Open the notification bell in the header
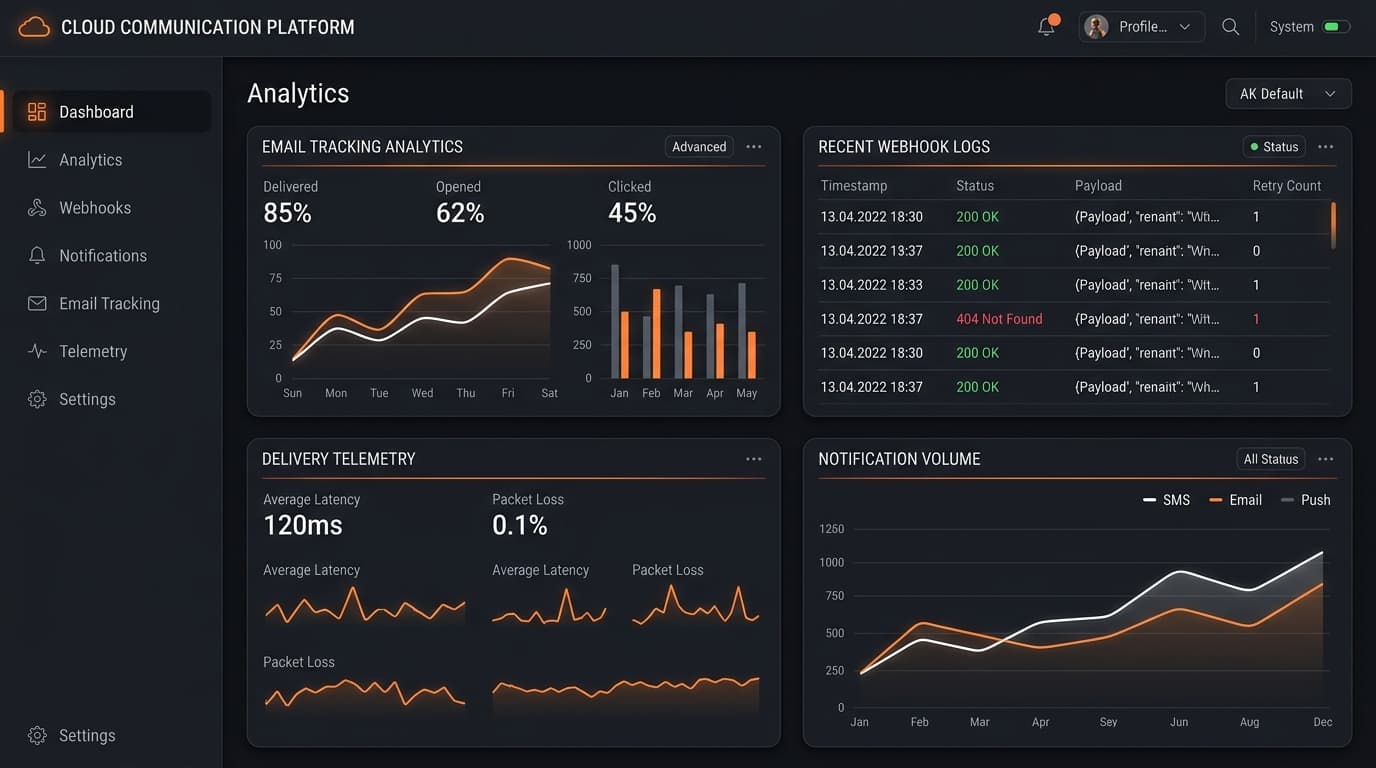This screenshot has height=768, width=1376. point(1047,26)
